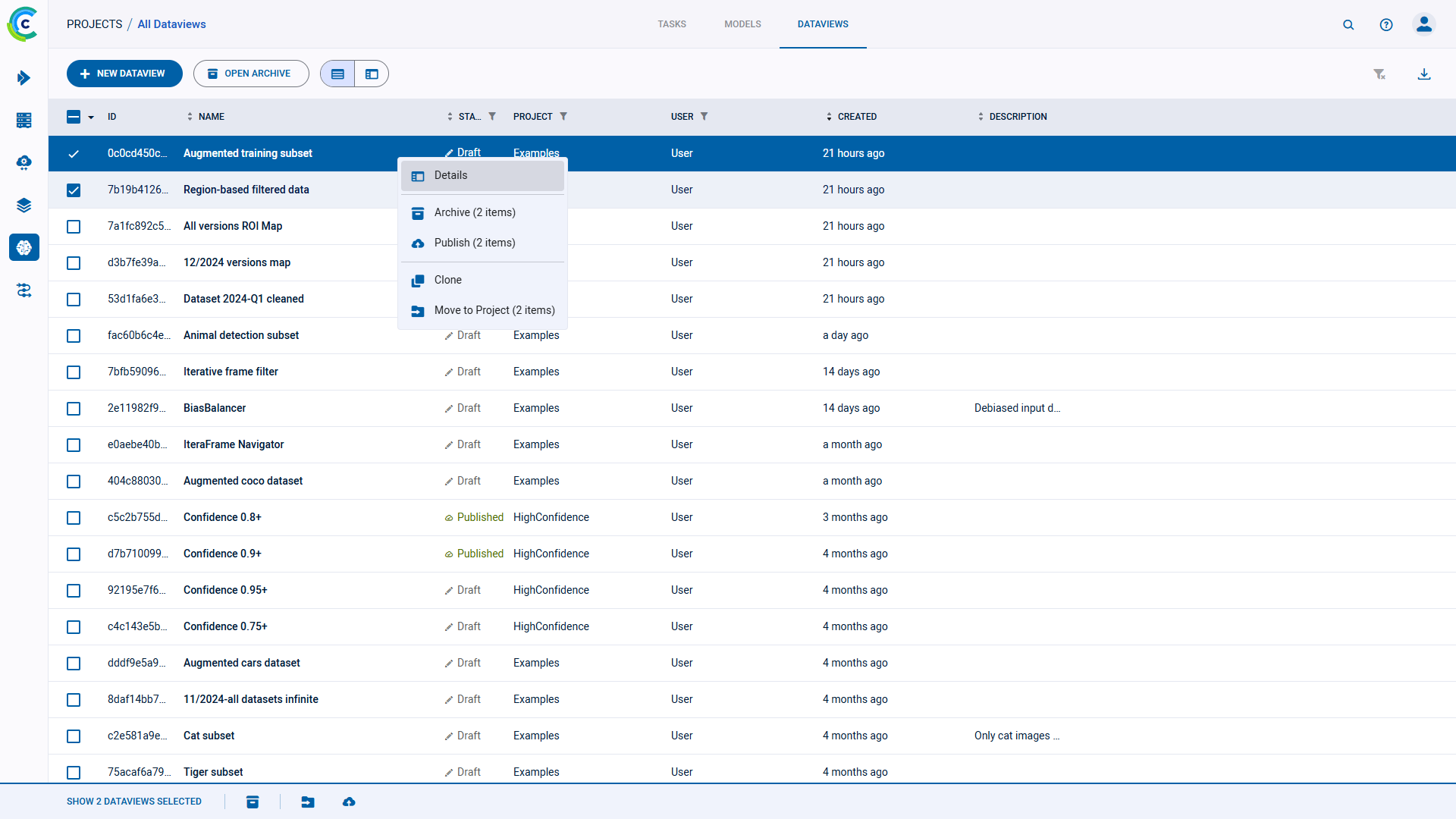Image resolution: width=1456 pixels, height=819 pixels.
Task: Toggle the select-all checkbox in the header
Action: point(74,117)
